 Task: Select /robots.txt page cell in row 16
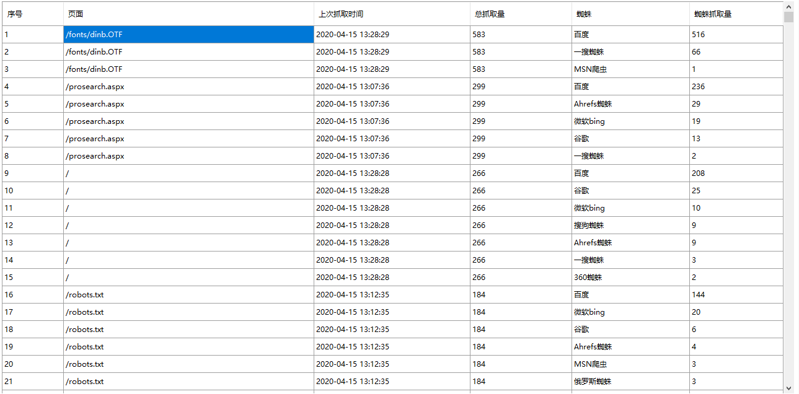tap(189, 295)
